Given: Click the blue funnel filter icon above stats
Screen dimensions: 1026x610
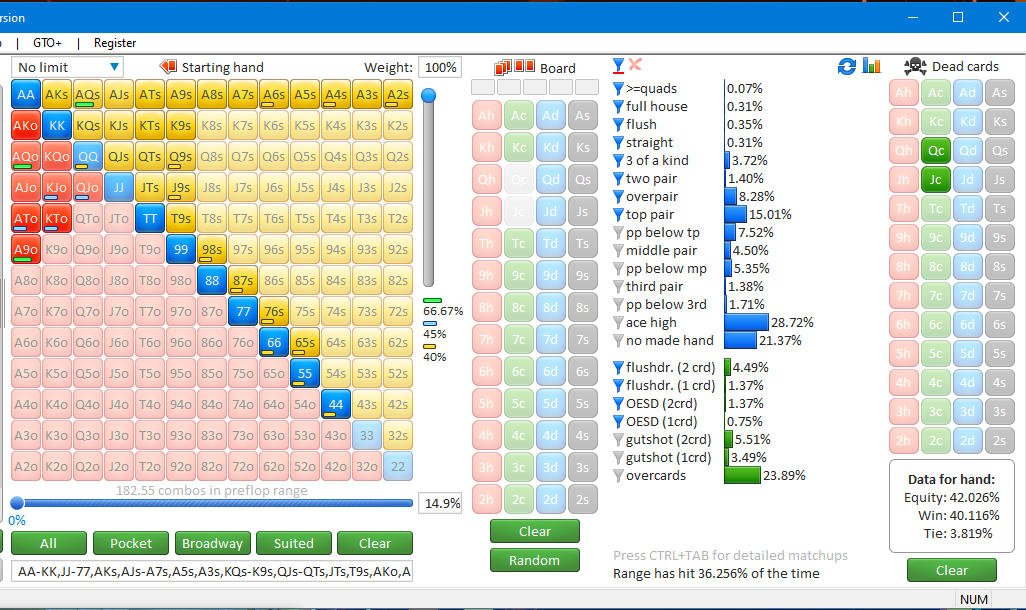Looking at the screenshot, I should 618,65.
